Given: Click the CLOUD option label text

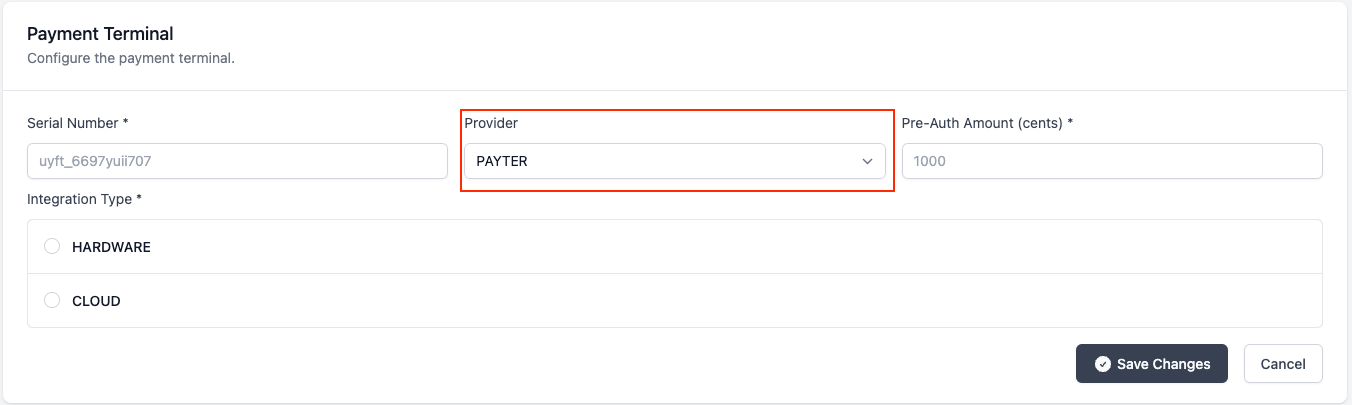Looking at the screenshot, I should (x=96, y=301).
